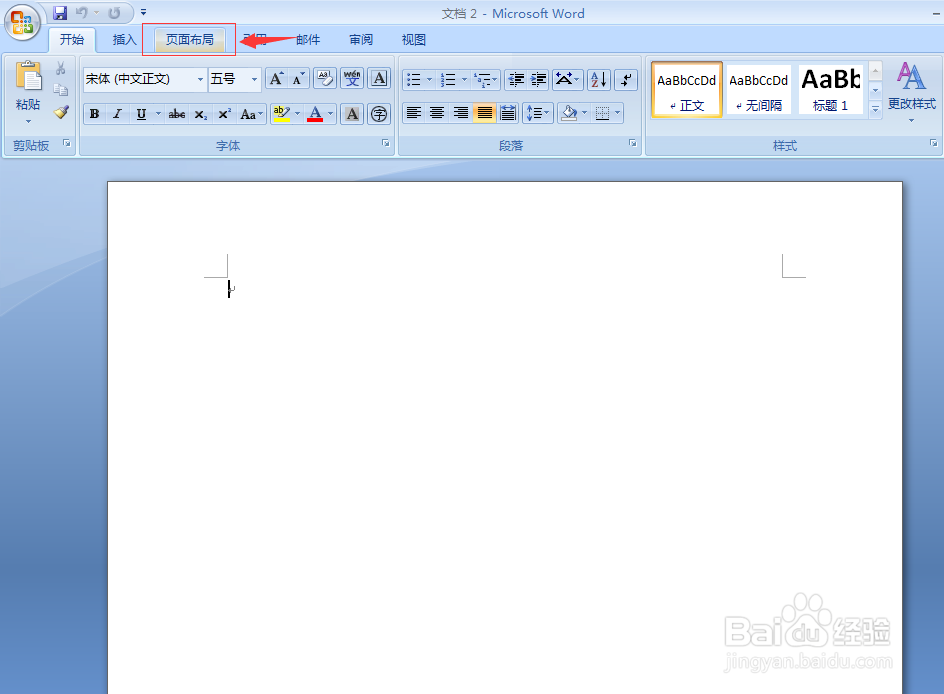This screenshot has height=694, width=944.
Task: Center the text
Action: point(437,113)
